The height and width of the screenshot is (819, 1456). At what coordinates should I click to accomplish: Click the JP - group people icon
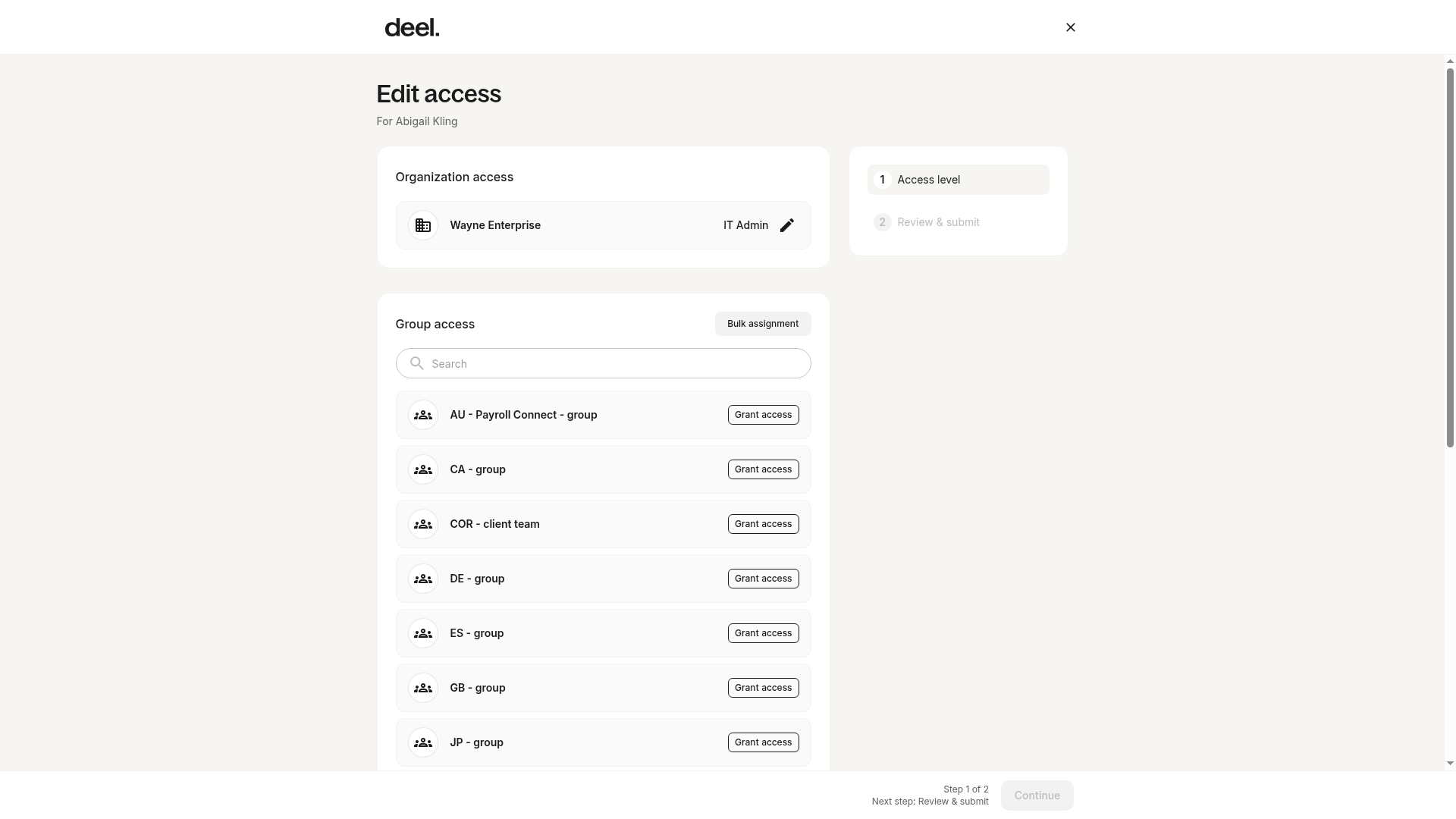[x=423, y=742]
